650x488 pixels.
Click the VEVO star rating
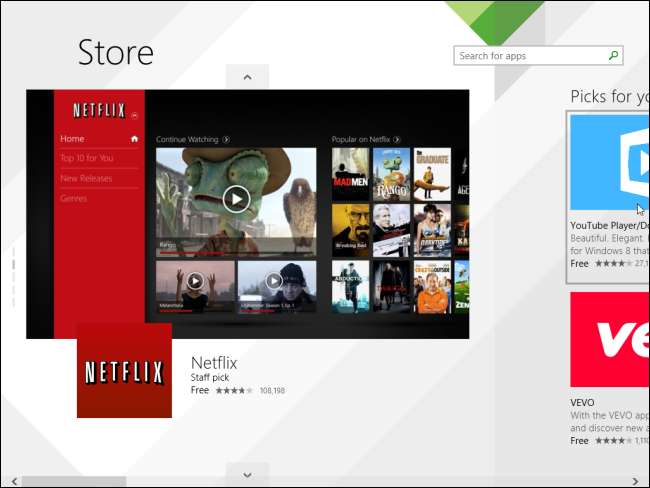pyautogui.click(x=614, y=441)
